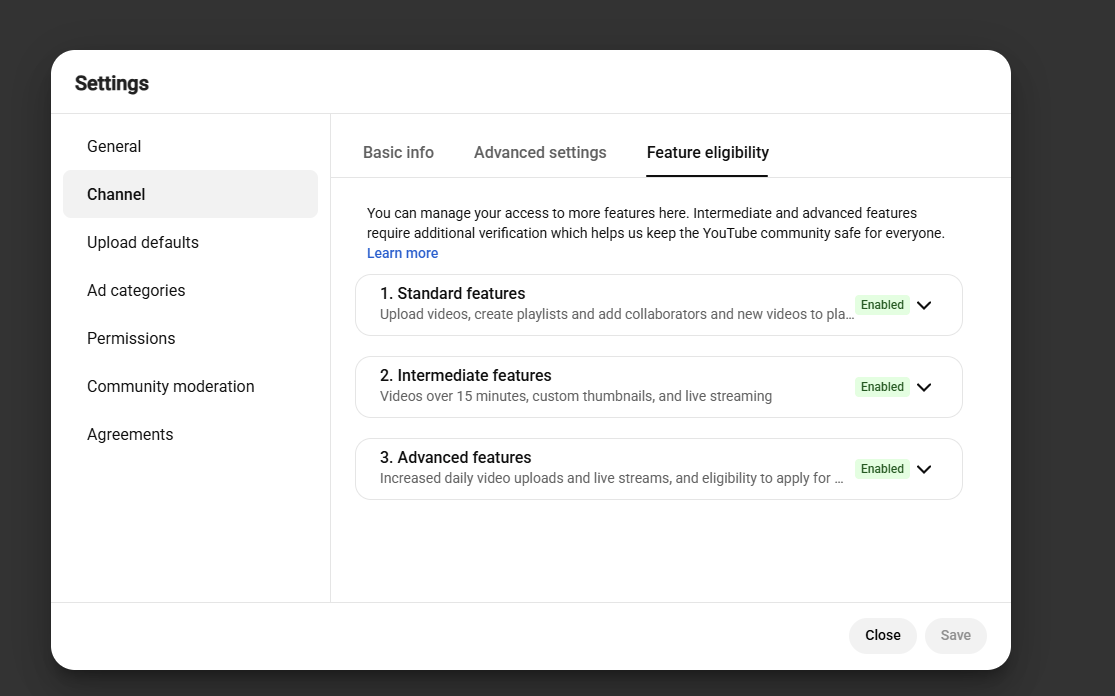Click the 'Upload videos, create playlists' description
Viewport: 1115px width, 696px height.
[x=617, y=314]
